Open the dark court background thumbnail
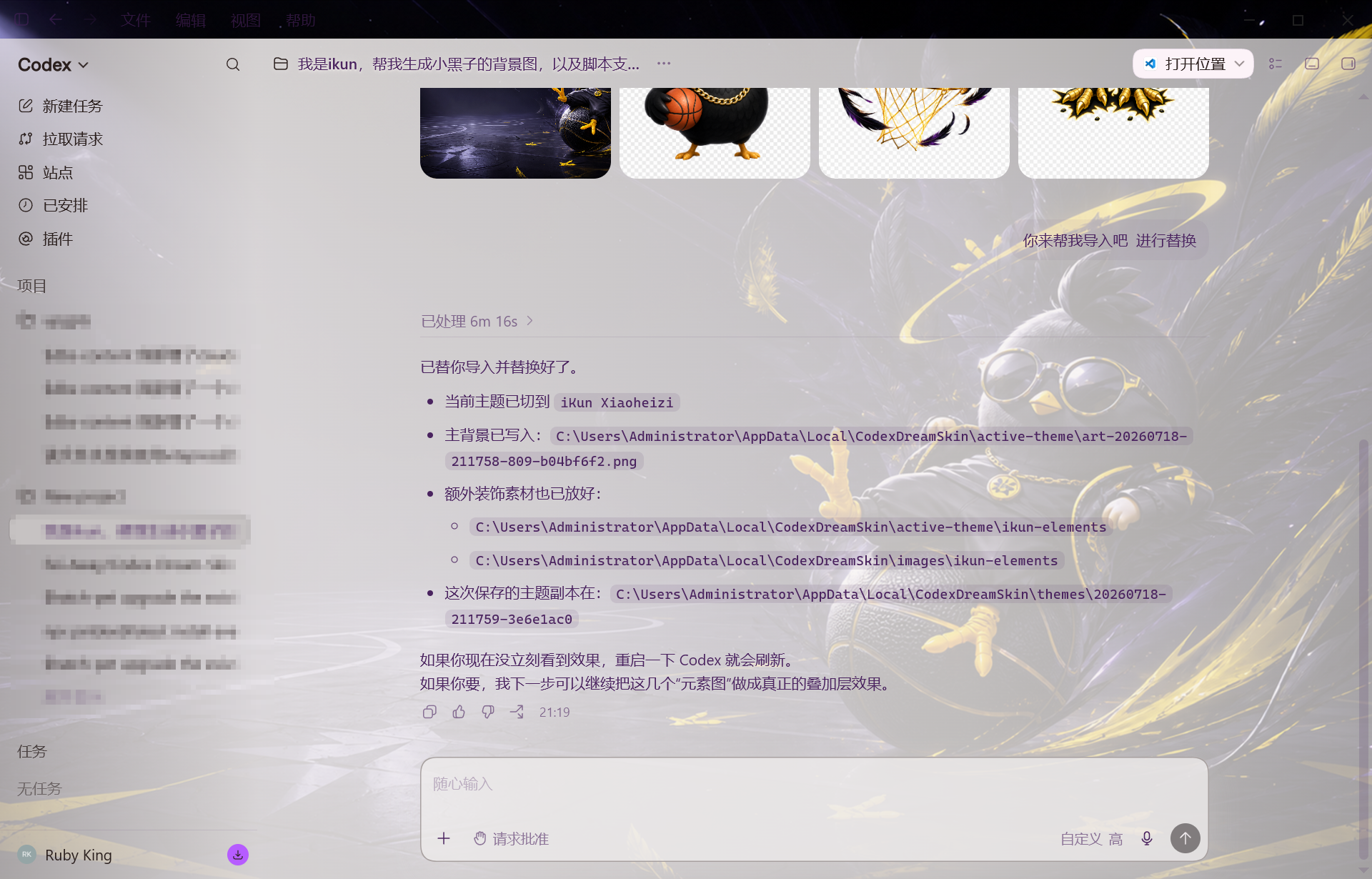 tap(515, 133)
